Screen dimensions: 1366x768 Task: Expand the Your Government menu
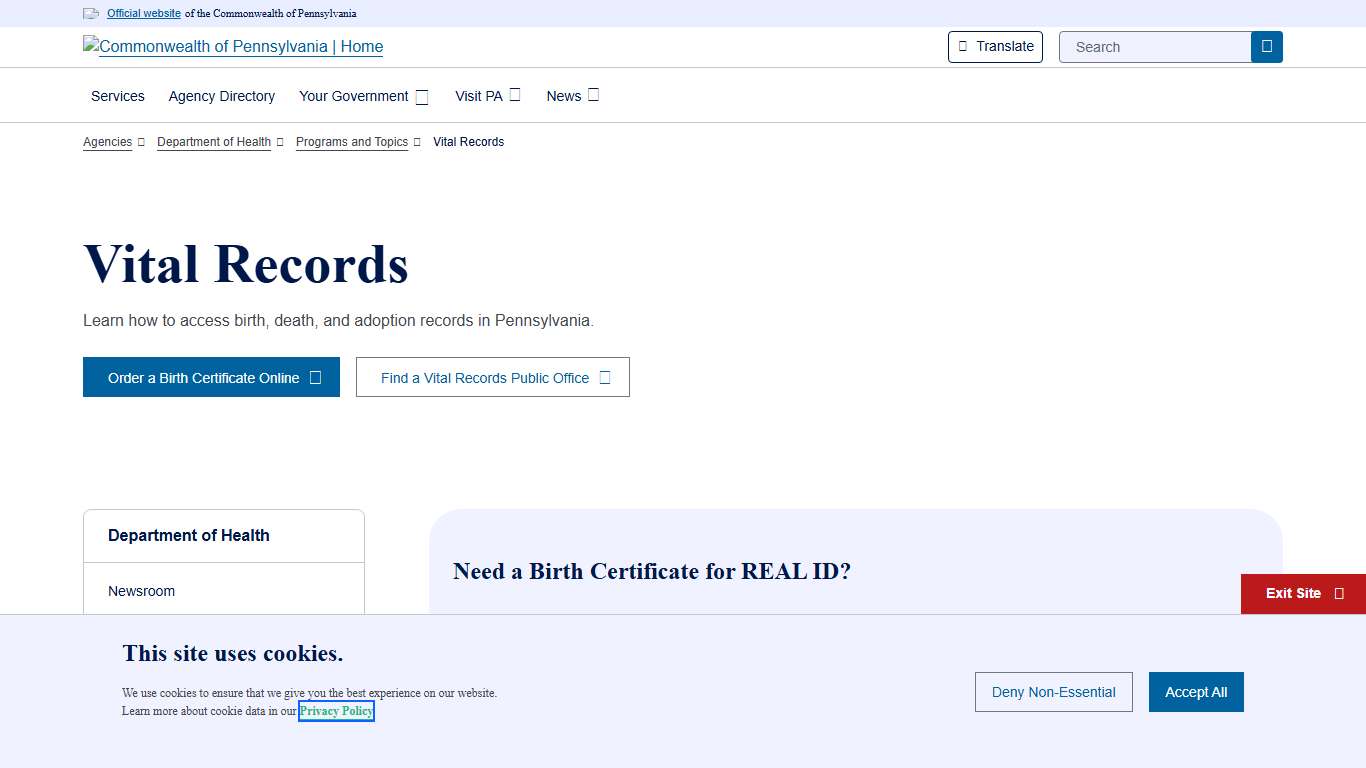(363, 97)
